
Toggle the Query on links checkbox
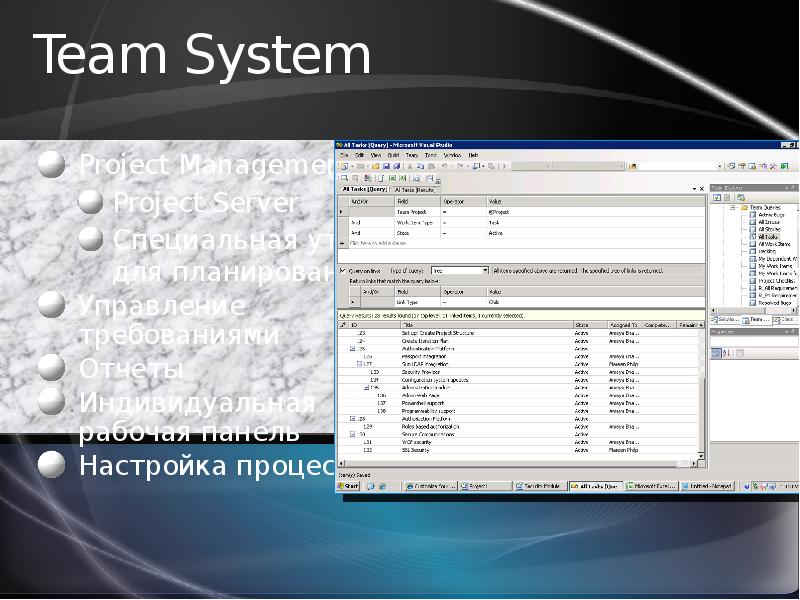341,270
